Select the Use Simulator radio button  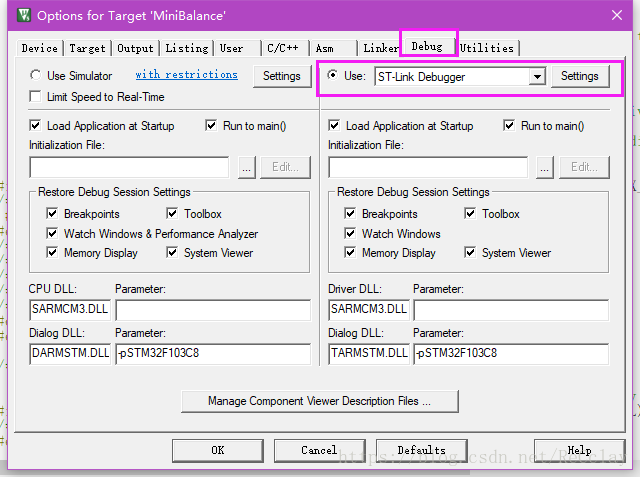36,75
